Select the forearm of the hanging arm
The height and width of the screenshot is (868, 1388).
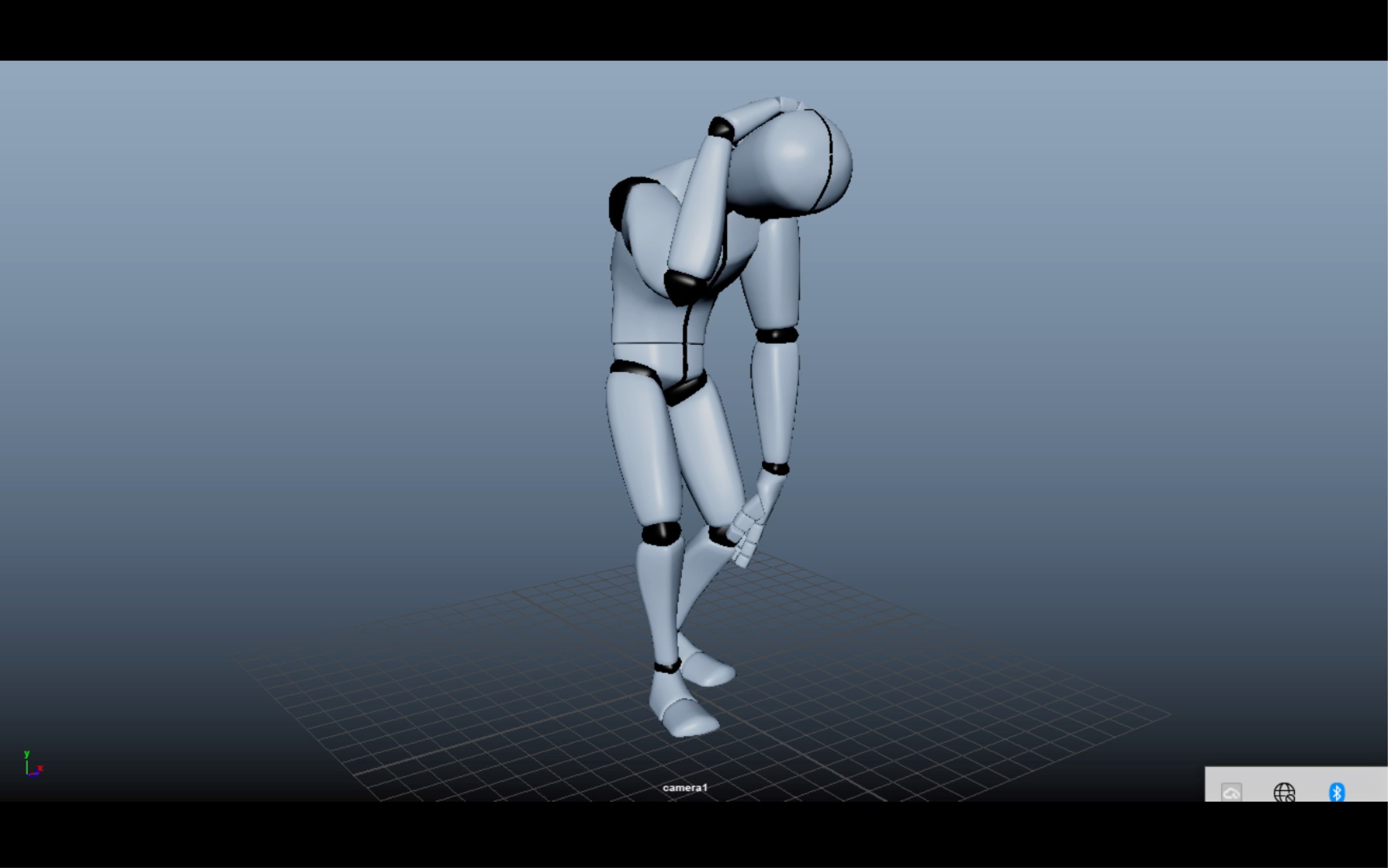[775, 402]
